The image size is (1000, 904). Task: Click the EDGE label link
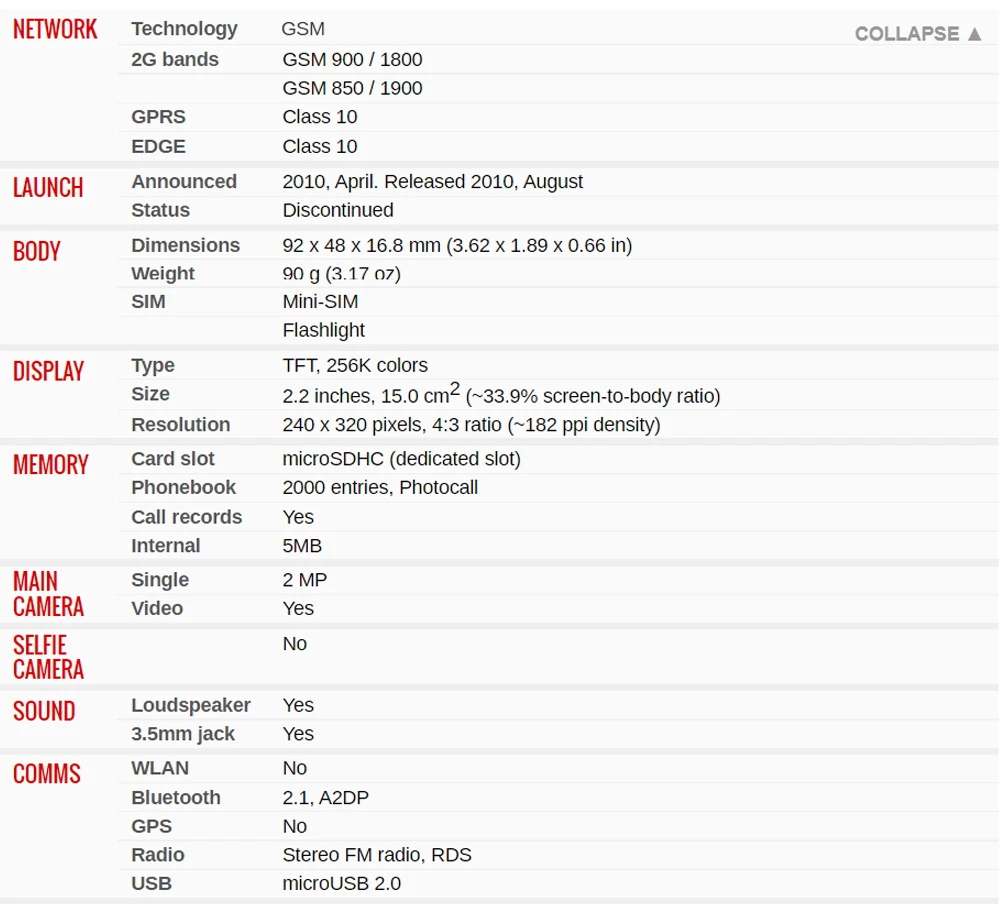coord(158,146)
